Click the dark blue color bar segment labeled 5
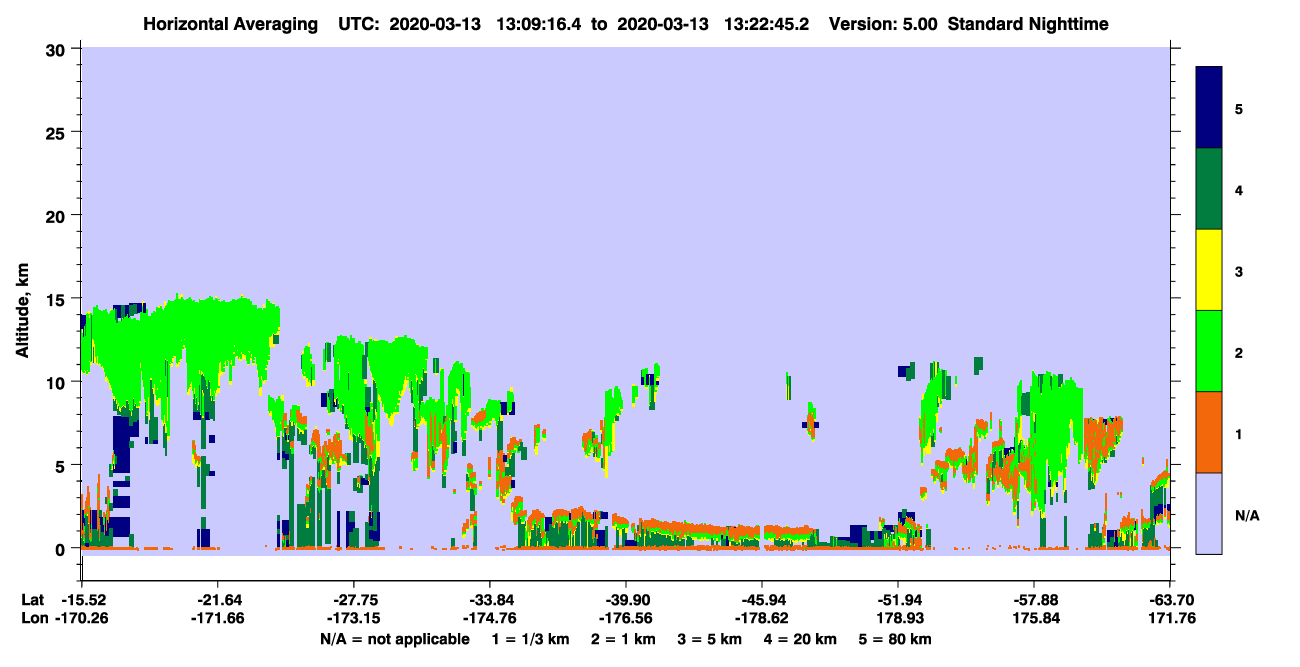The image size is (1300, 667). point(1209,108)
